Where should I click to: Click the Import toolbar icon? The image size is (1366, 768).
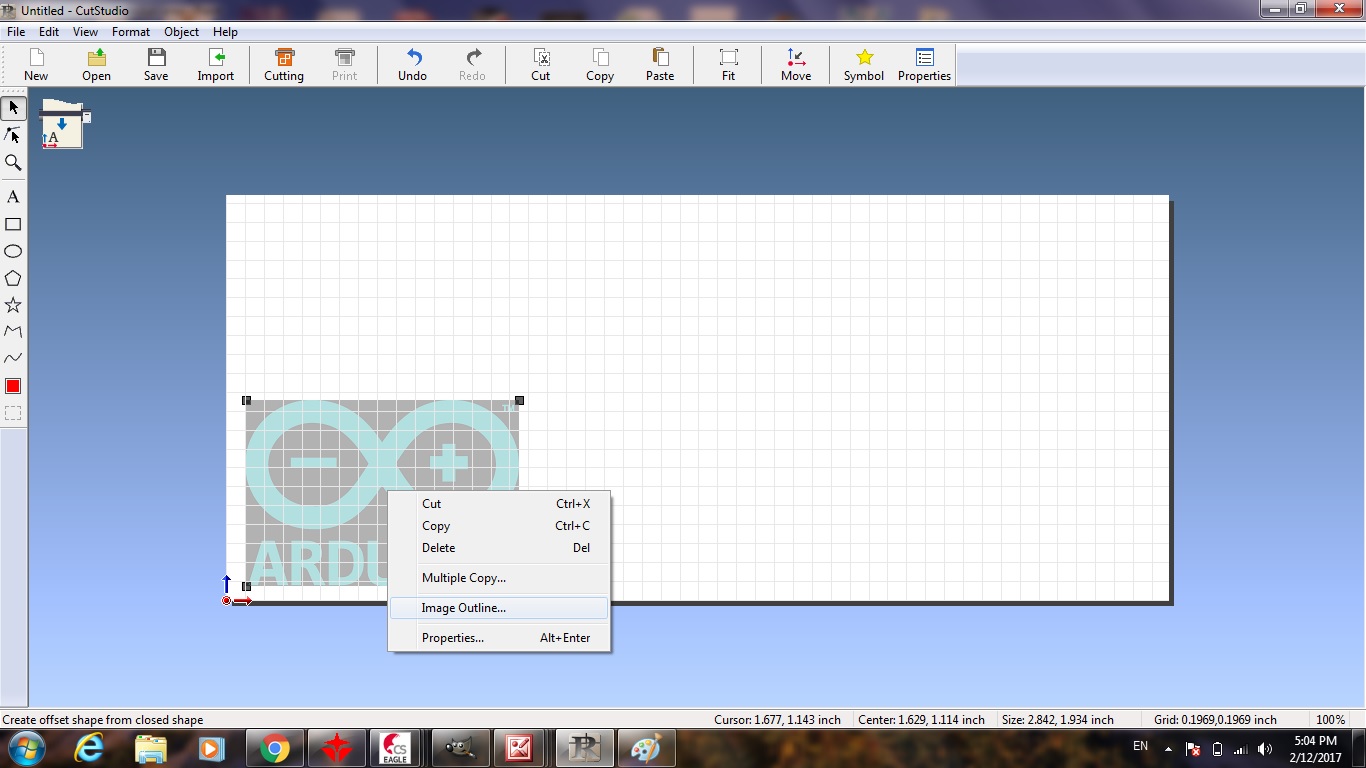click(x=215, y=65)
